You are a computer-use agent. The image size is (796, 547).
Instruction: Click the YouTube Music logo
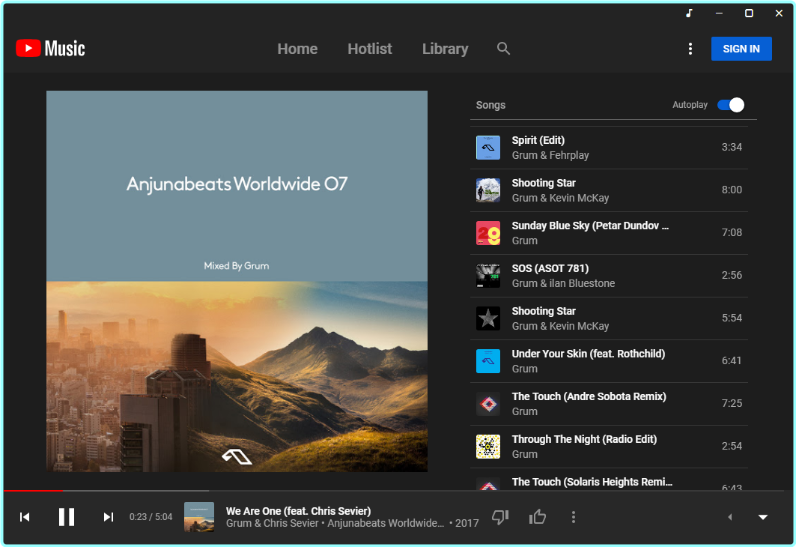[50, 49]
